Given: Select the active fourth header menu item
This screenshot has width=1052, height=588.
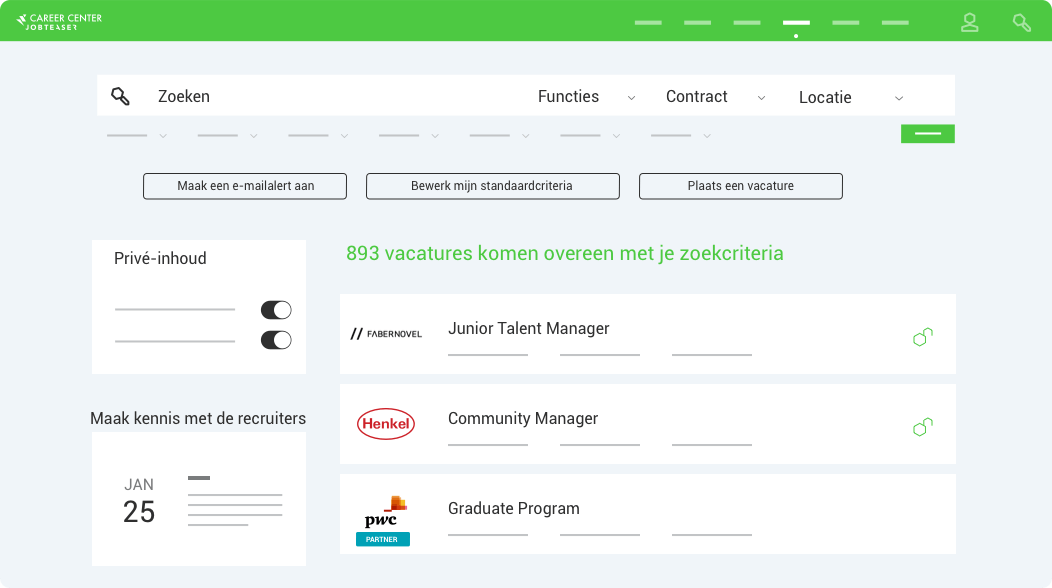Looking at the screenshot, I should (796, 23).
